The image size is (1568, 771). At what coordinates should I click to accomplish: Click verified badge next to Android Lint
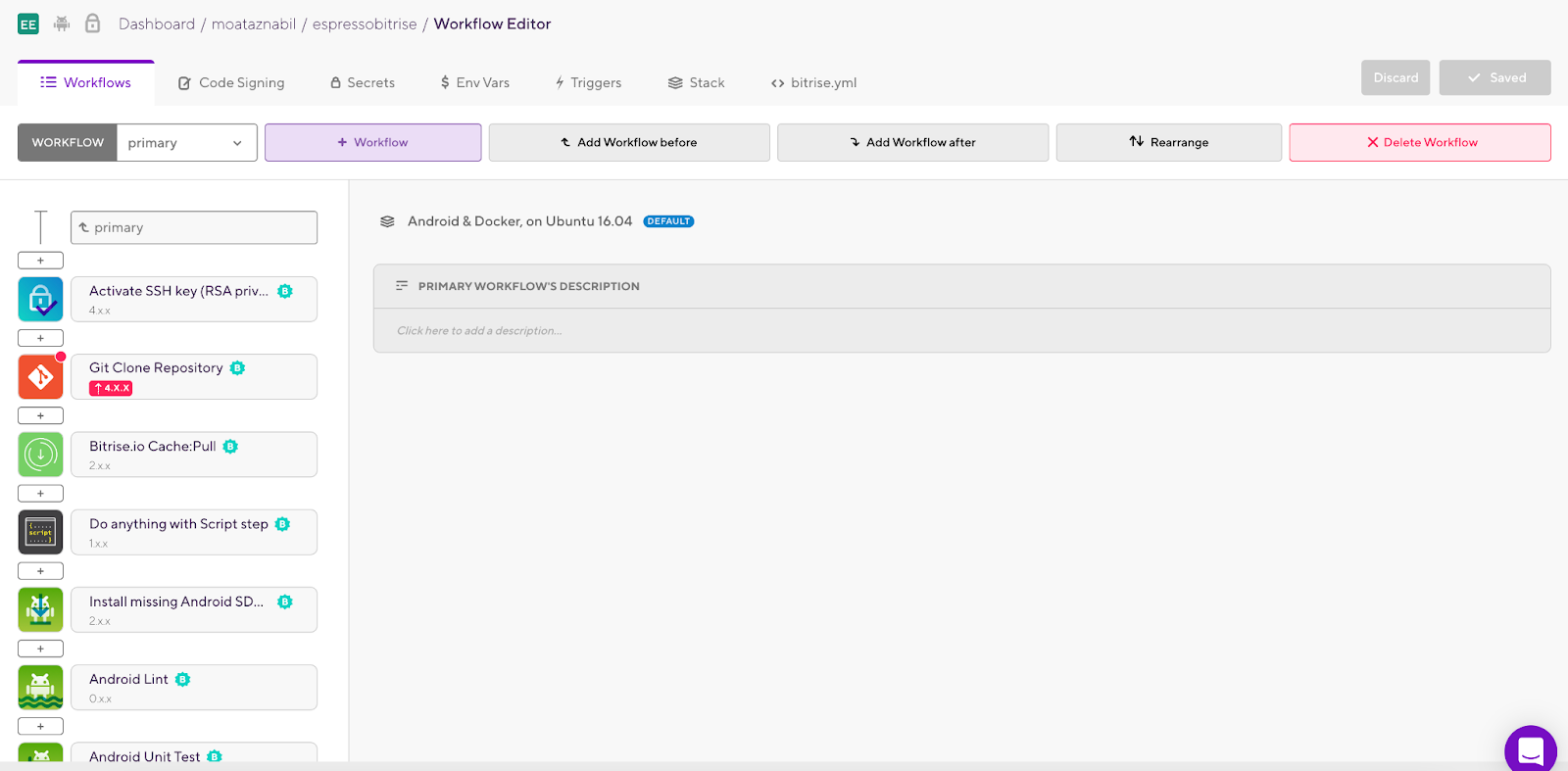coord(182,680)
